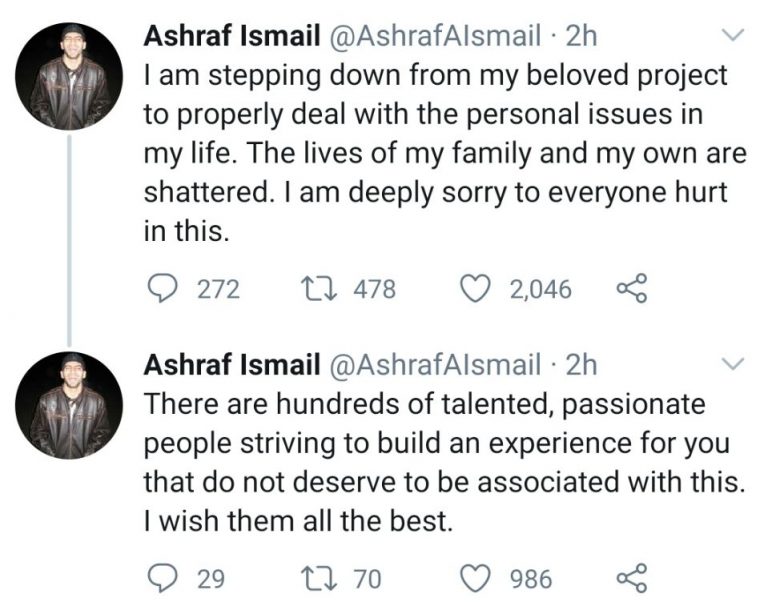Click the profile avatar on the second tweet
Screen dimensions: 768x614
[69, 405]
